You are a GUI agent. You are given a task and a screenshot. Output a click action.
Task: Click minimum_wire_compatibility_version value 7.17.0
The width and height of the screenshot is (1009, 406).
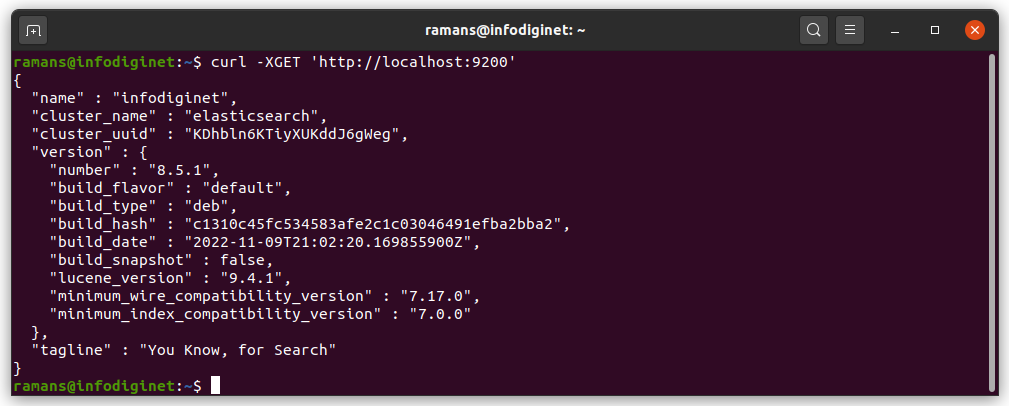point(440,296)
